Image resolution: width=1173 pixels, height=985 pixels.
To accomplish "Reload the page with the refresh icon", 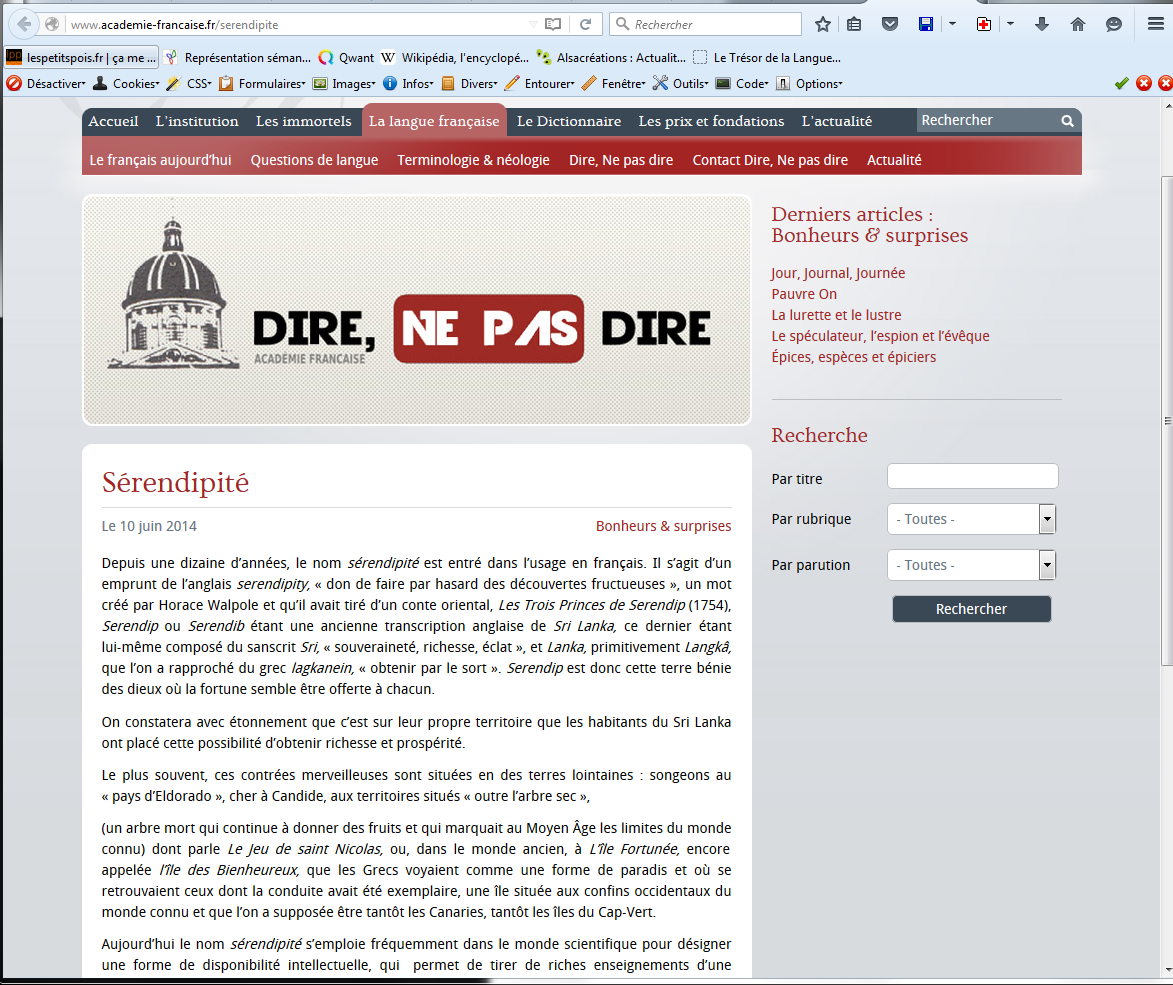I will click(585, 24).
